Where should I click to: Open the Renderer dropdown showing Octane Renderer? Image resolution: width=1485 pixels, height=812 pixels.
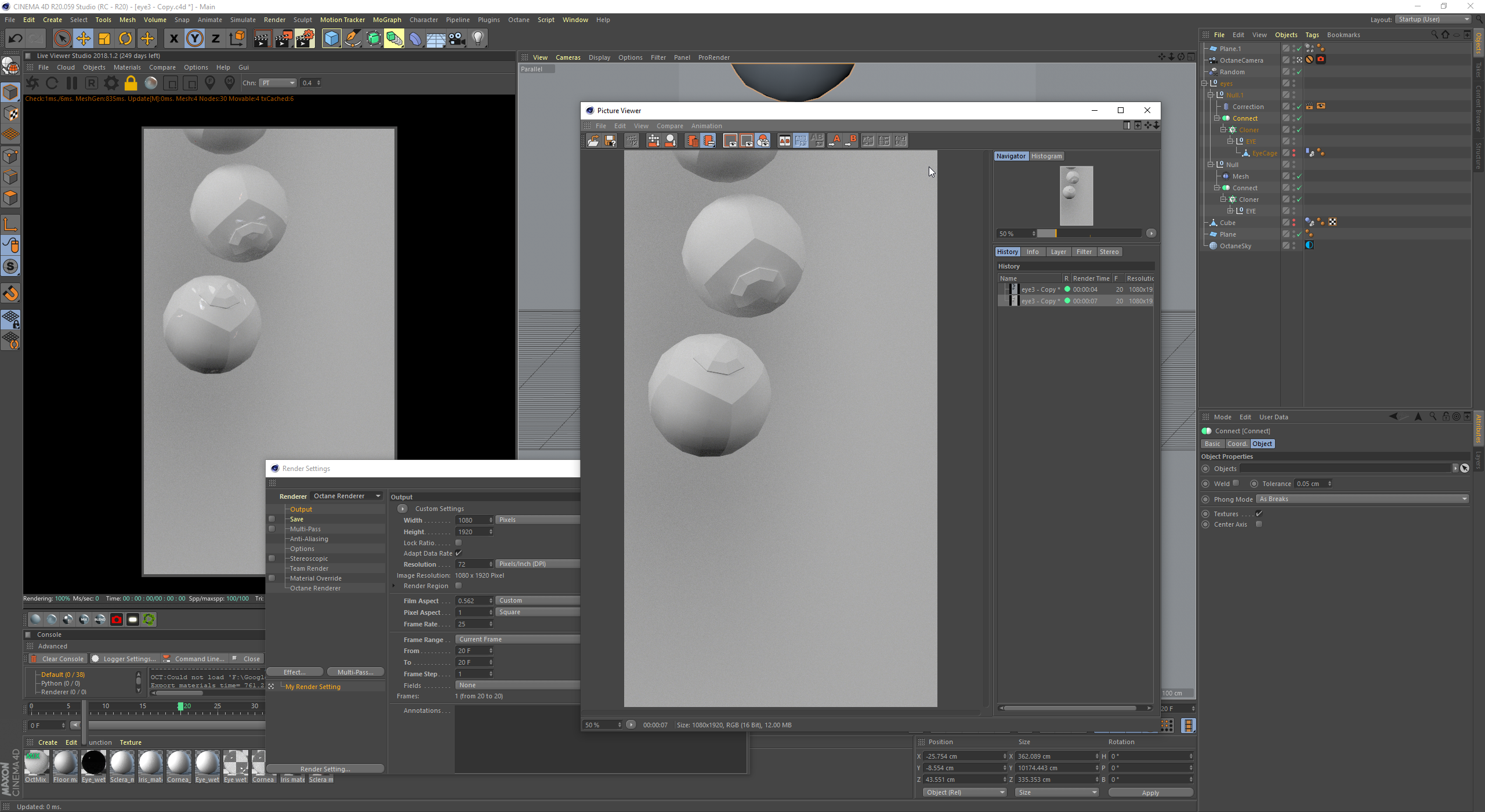(347, 496)
